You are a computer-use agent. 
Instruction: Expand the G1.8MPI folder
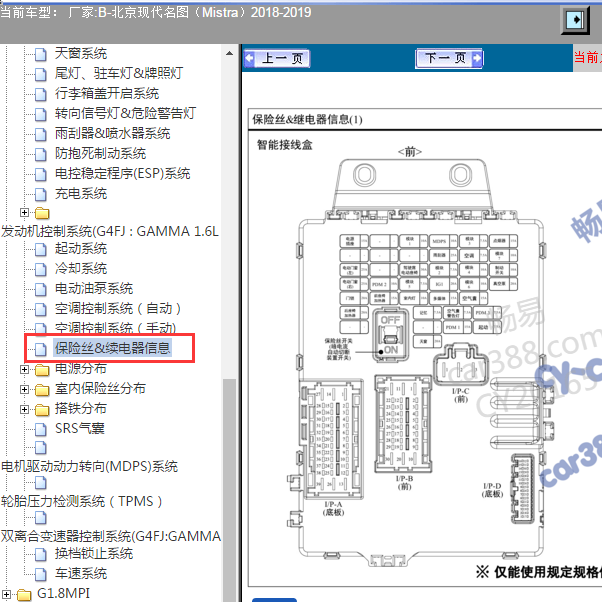coord(7,594)
